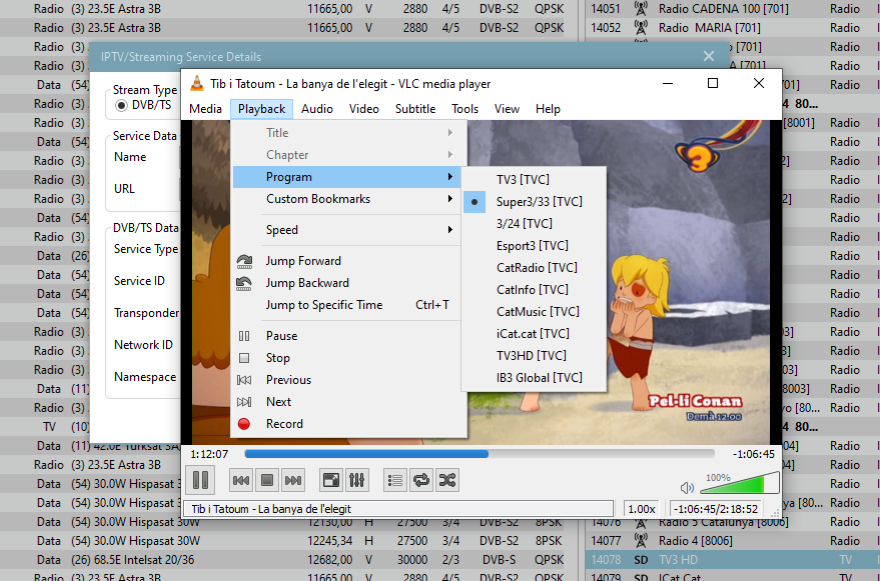Click the Pause icon in Playback menu
Image resolution: width=880 pixels, height=581 pixels.
point(244,336)
